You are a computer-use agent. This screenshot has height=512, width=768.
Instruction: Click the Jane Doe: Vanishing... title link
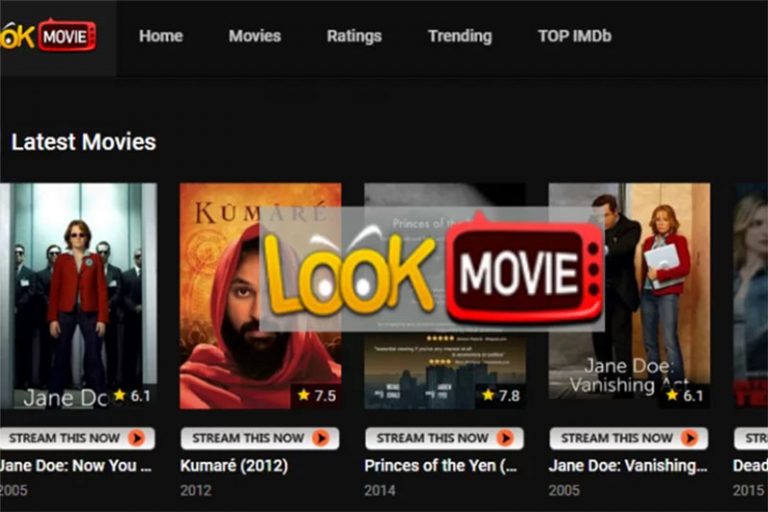628,465
